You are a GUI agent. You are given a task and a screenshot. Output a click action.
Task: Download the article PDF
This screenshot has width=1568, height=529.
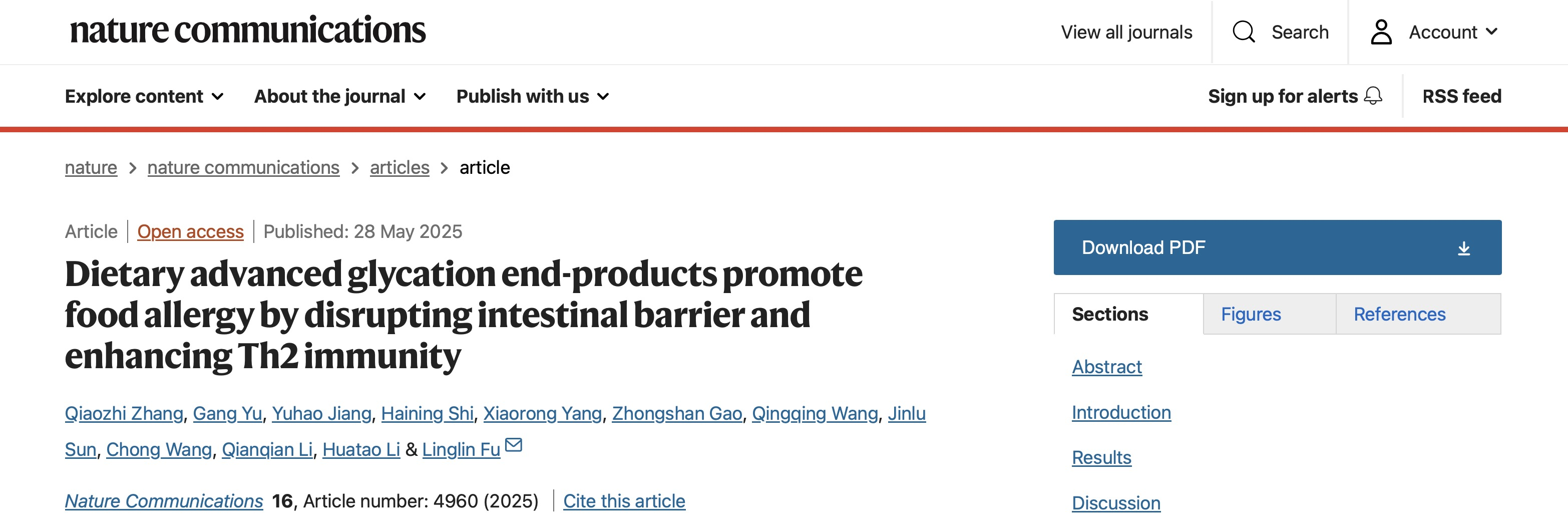click(1278, 248)
